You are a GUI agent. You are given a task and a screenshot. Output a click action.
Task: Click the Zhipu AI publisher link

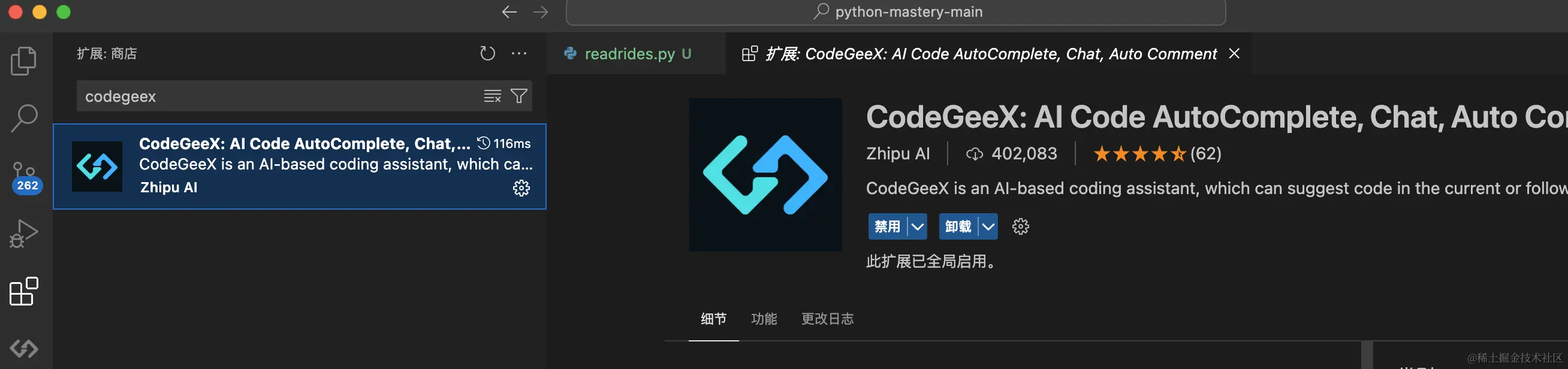click(898, 154)
